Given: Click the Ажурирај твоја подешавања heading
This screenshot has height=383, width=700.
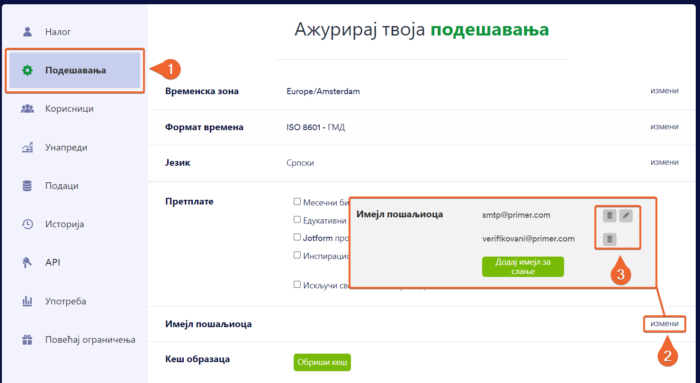Looking at the screenshot, I should [x=421, y=30].
